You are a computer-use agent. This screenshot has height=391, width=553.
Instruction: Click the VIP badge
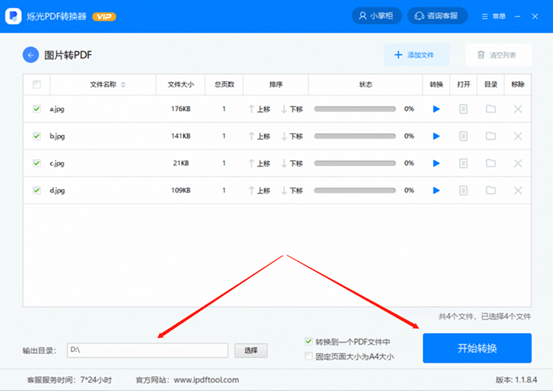[x=104, y=17]
